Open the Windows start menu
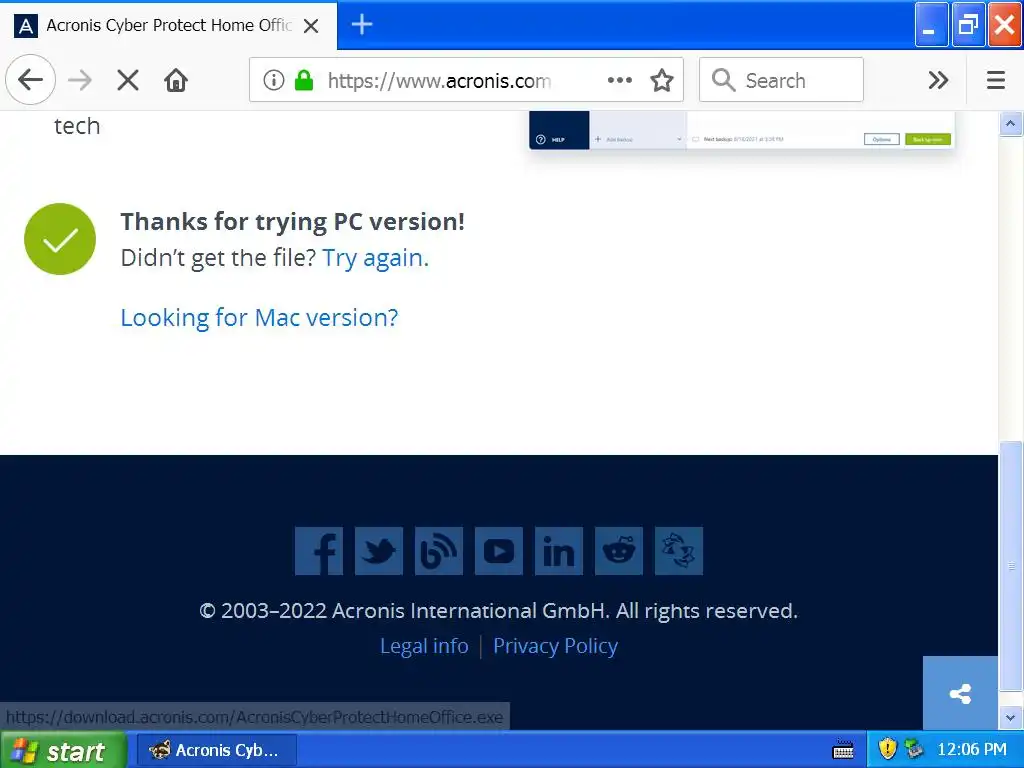The image size is (1024, 768). (63, 750)
